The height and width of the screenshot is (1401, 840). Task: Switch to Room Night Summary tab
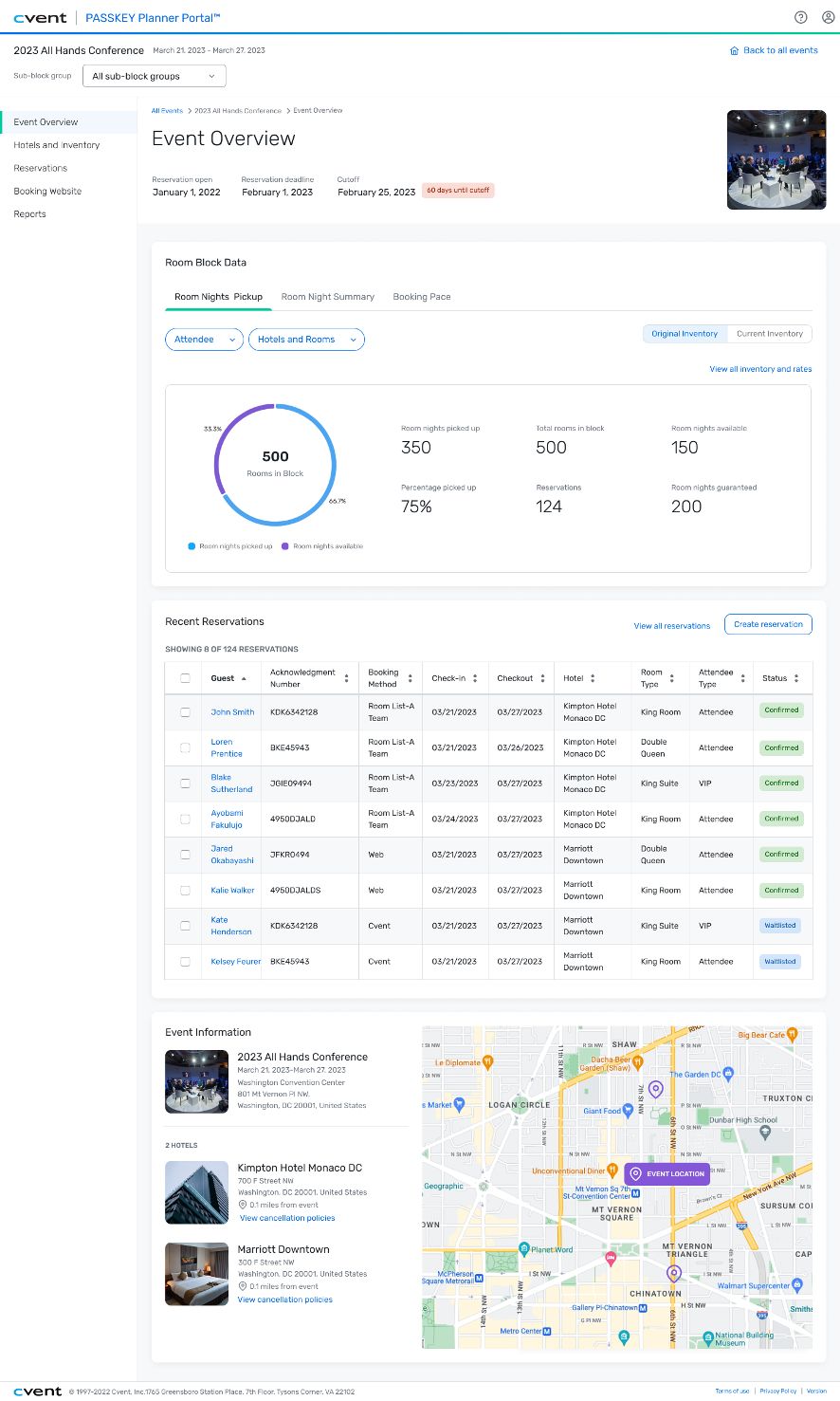pos(327,297)
